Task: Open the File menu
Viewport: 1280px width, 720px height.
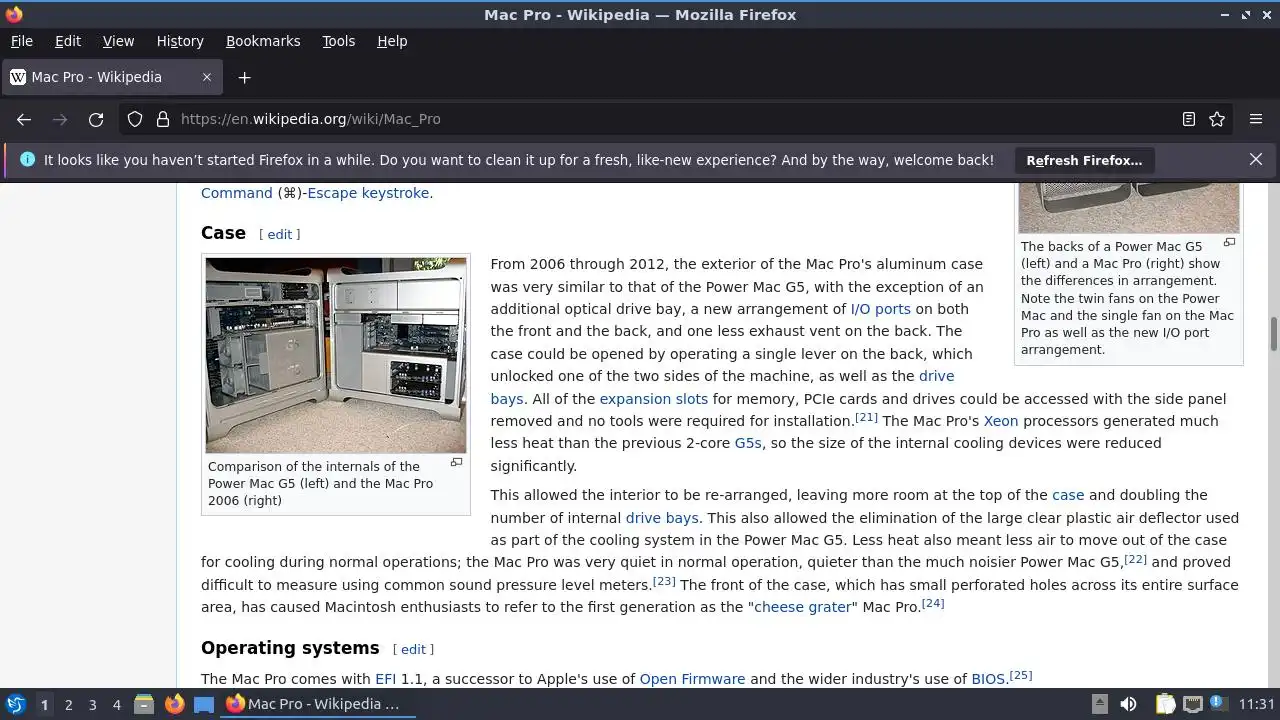Action: 22,41
